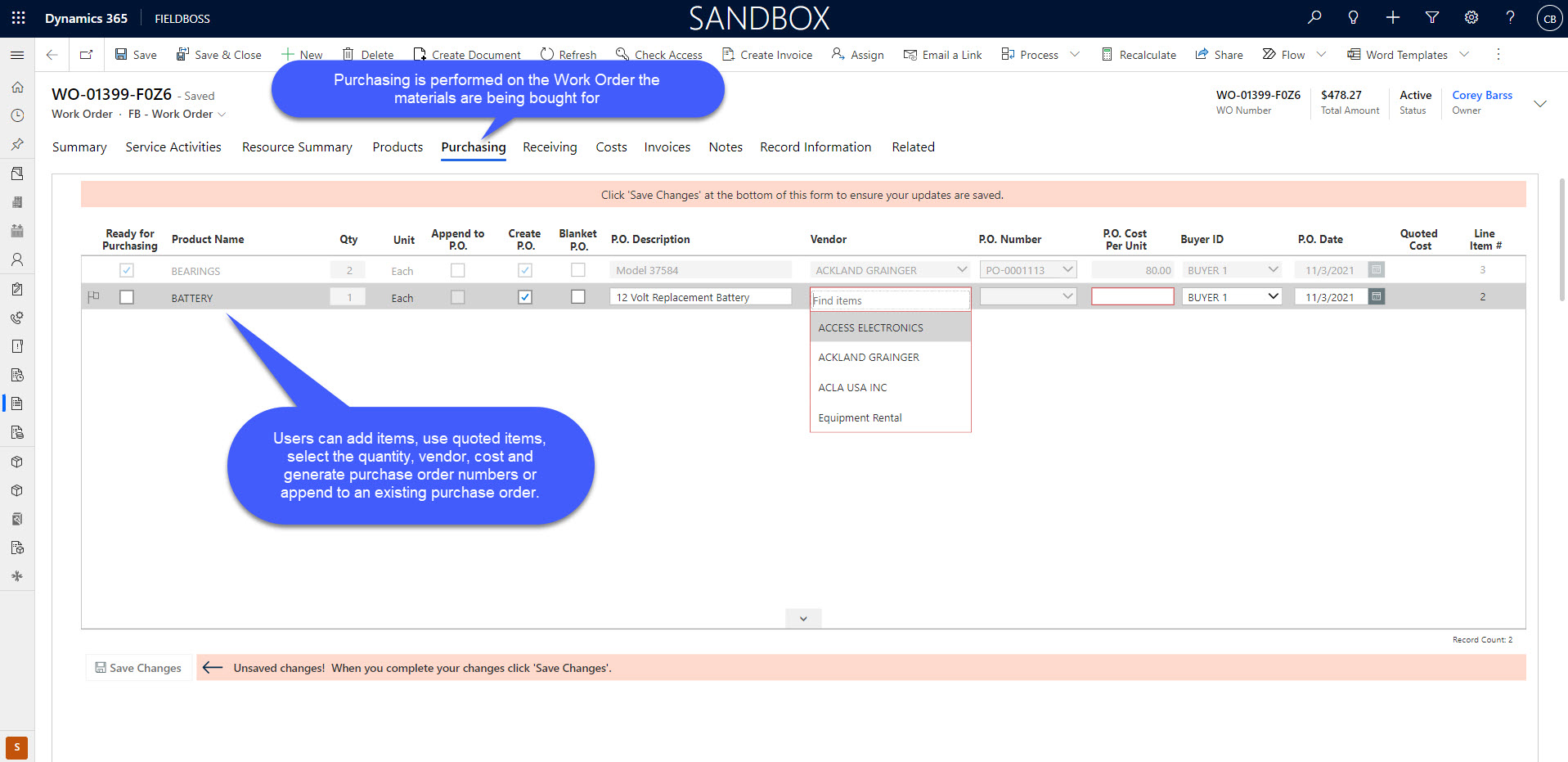The width and height of the screenshot is (1568, 762).
Task: Switch to the Products tab
Action: point(398,147)
